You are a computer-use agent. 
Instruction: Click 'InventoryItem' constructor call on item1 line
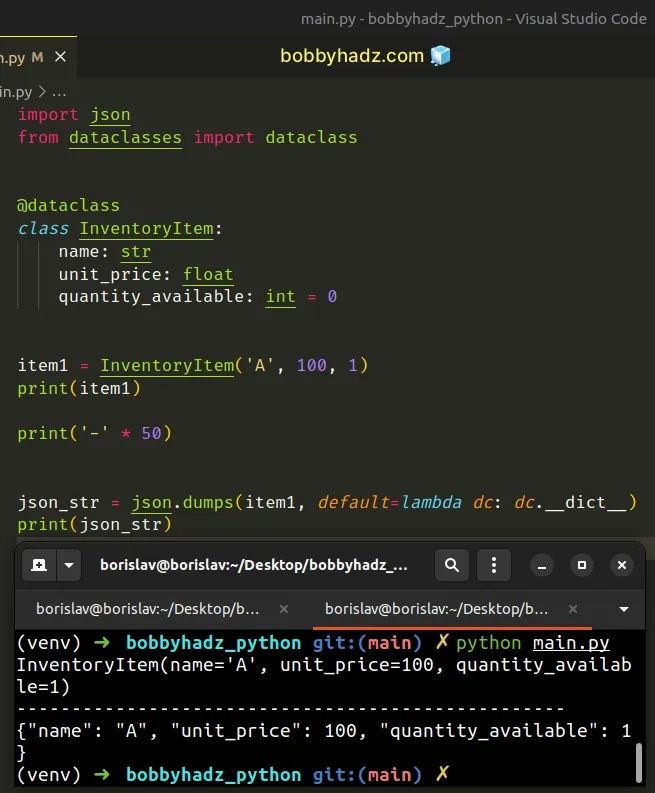tap(167, 365)
